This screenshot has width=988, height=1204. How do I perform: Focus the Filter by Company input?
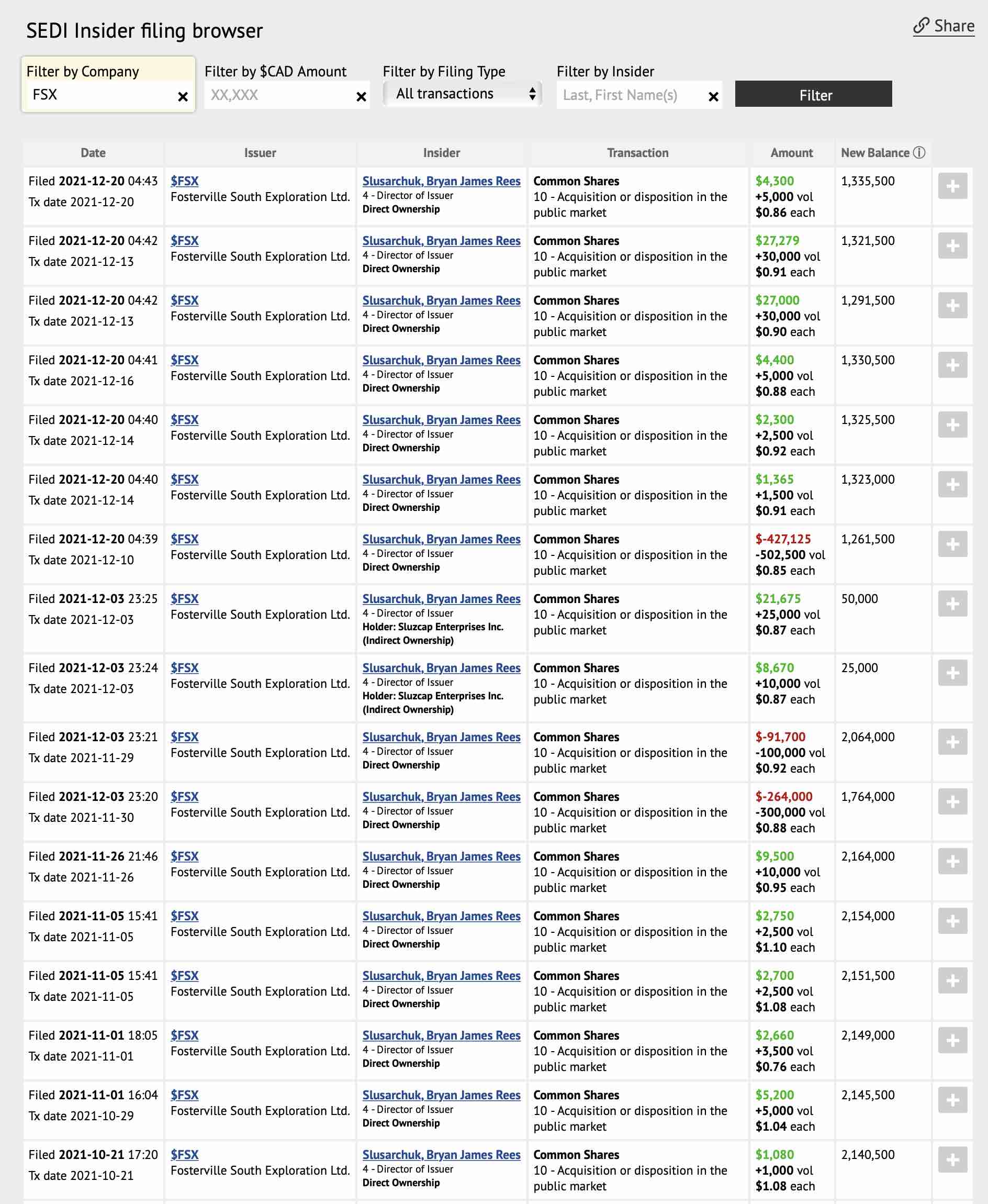coord(103,95)
